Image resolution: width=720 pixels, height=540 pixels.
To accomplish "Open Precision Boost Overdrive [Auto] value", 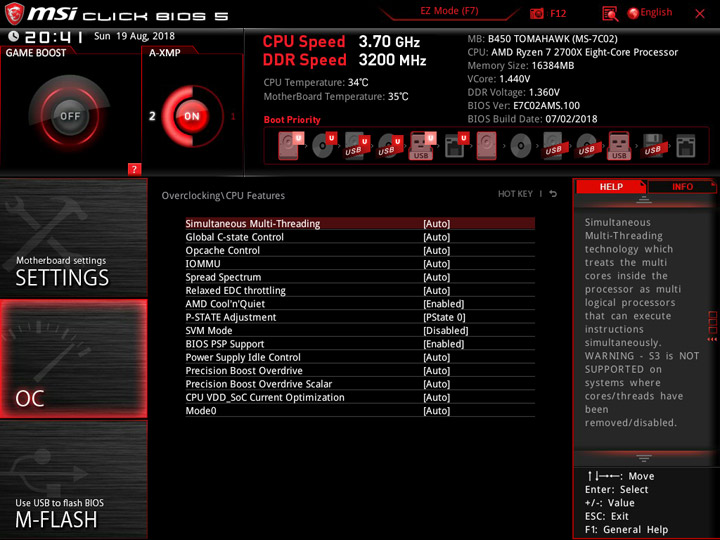I will point(437,370).
